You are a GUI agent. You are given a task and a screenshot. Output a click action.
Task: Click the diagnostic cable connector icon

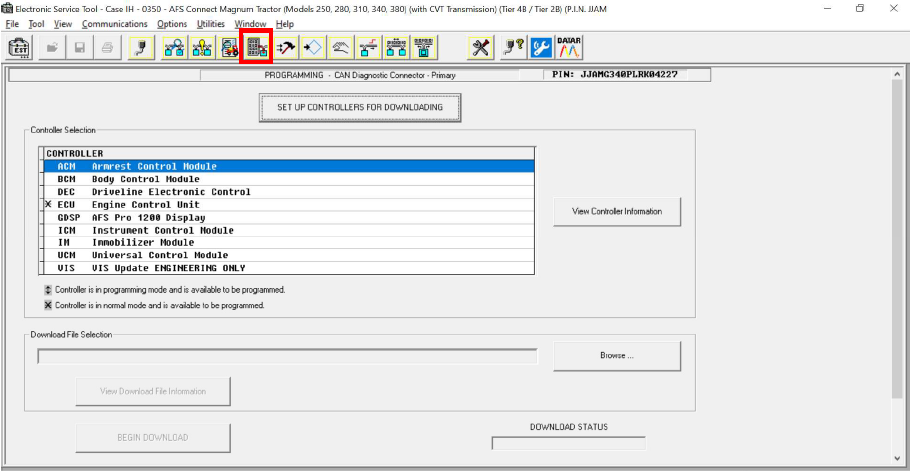click(x=141, y=48)
